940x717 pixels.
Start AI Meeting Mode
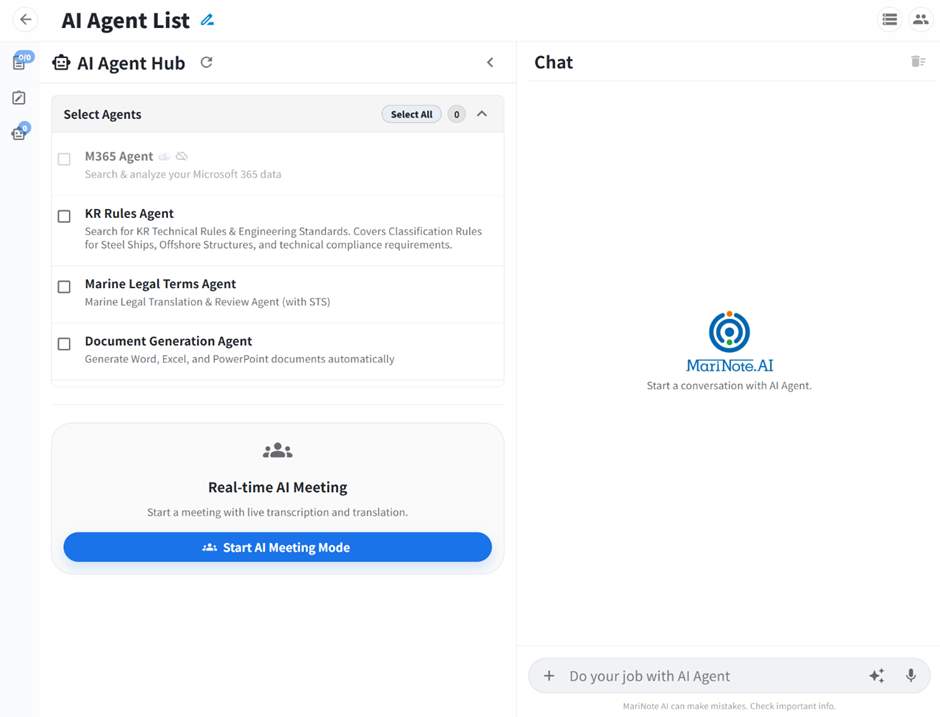coord(277,547)
